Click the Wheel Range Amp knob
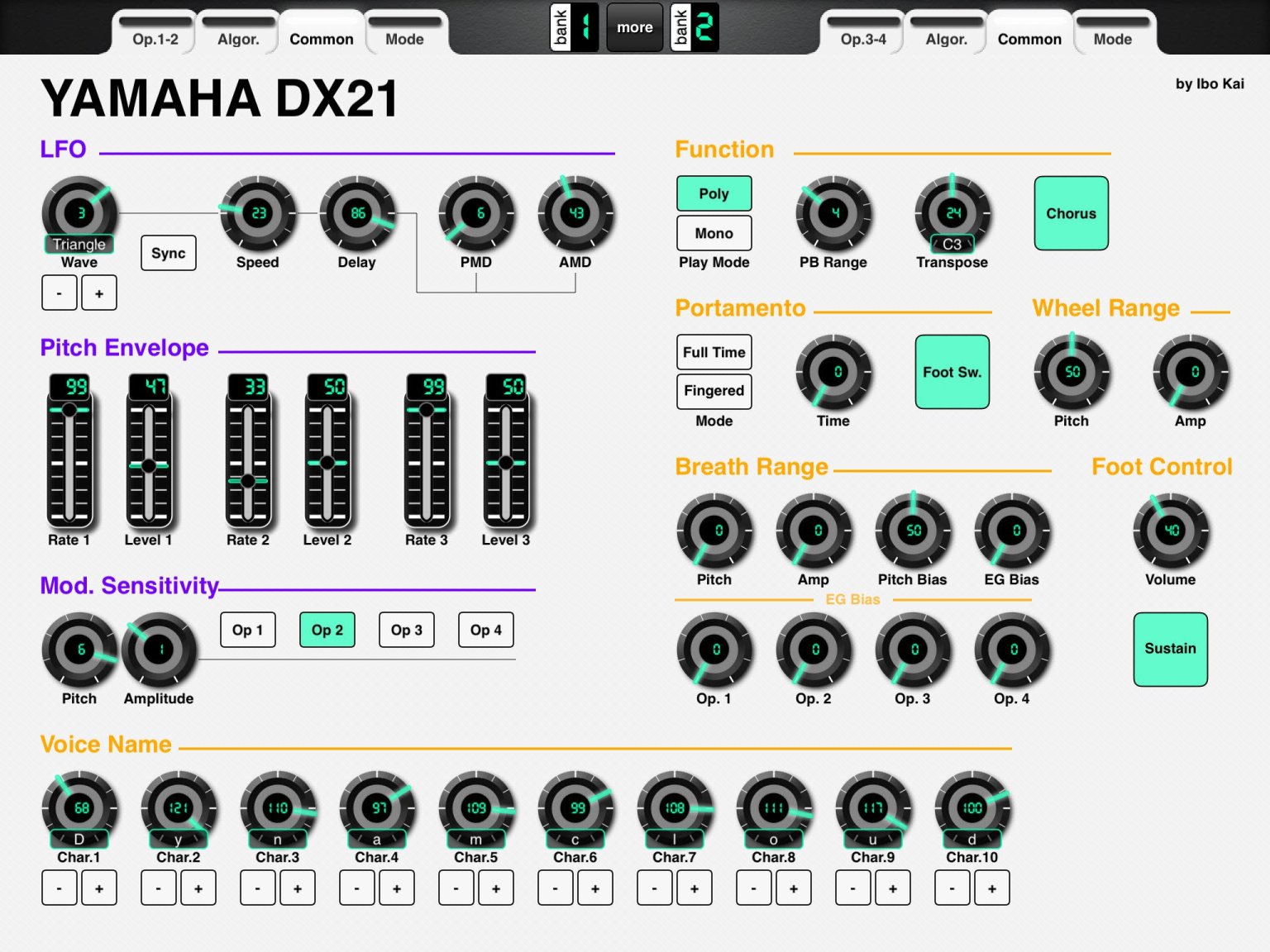 [x=1191, y=372]
